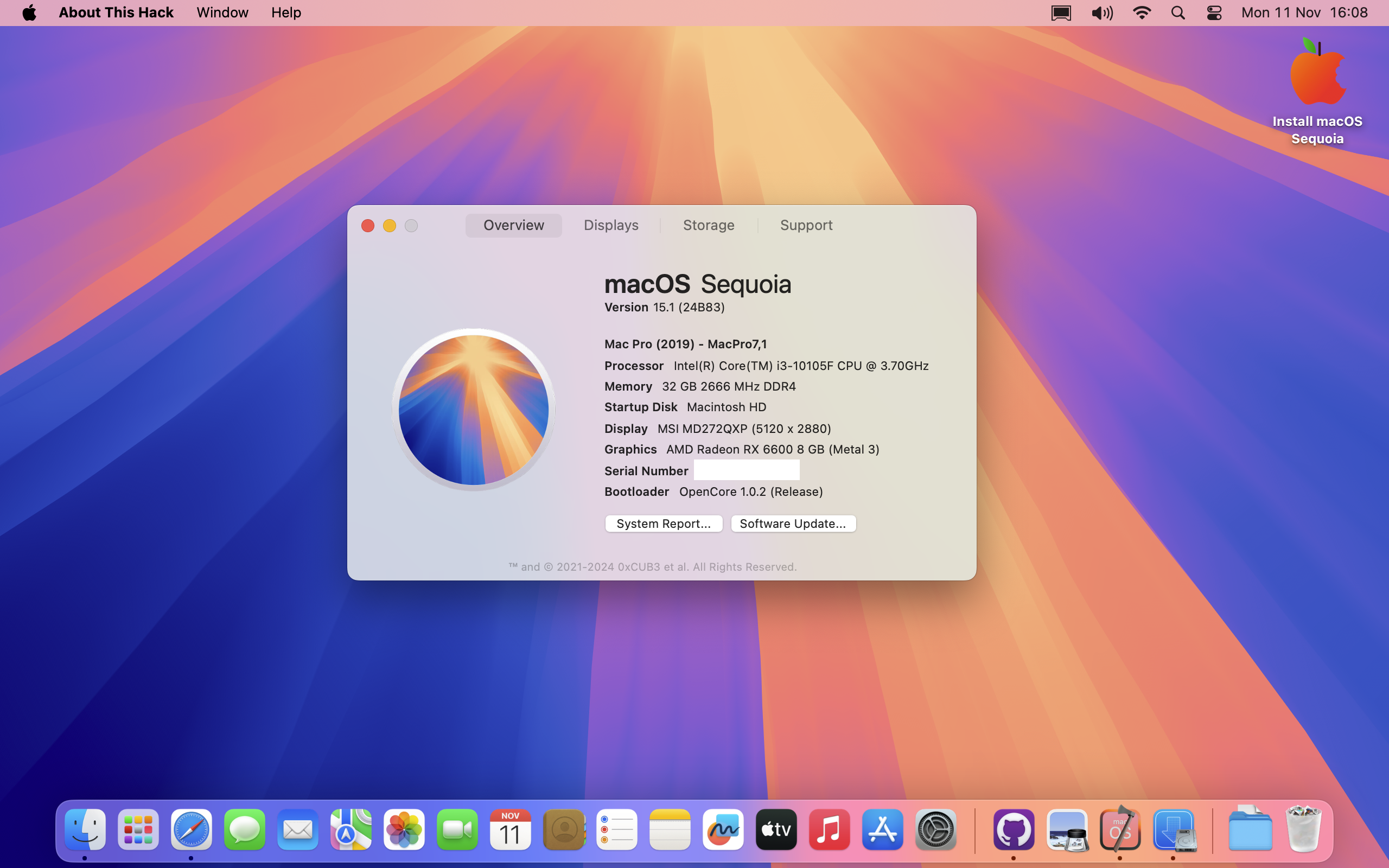Click the Software Update... button
Image resolution: width=1389 pixels, height=868 pixels.
(793, 524)
